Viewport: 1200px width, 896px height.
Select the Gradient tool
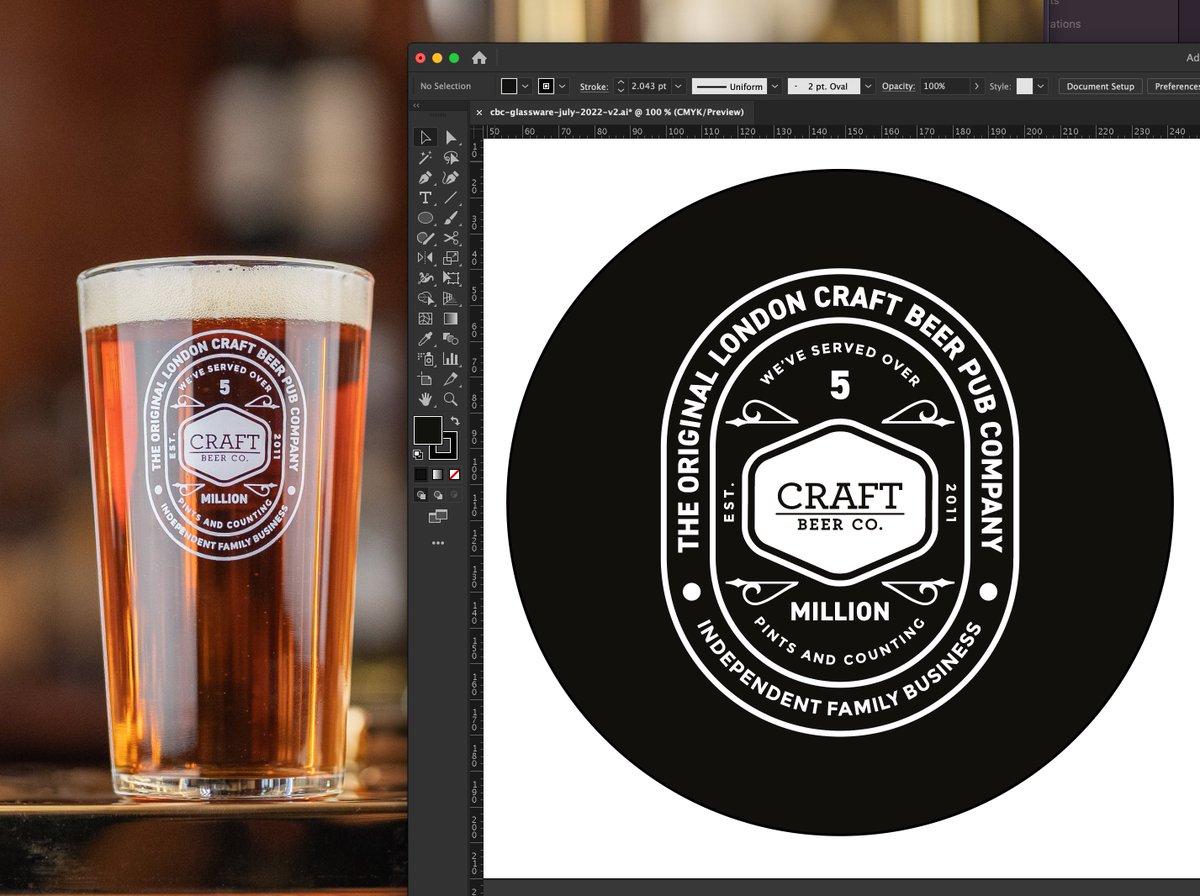pyautogui.click(x=451, y=318)
